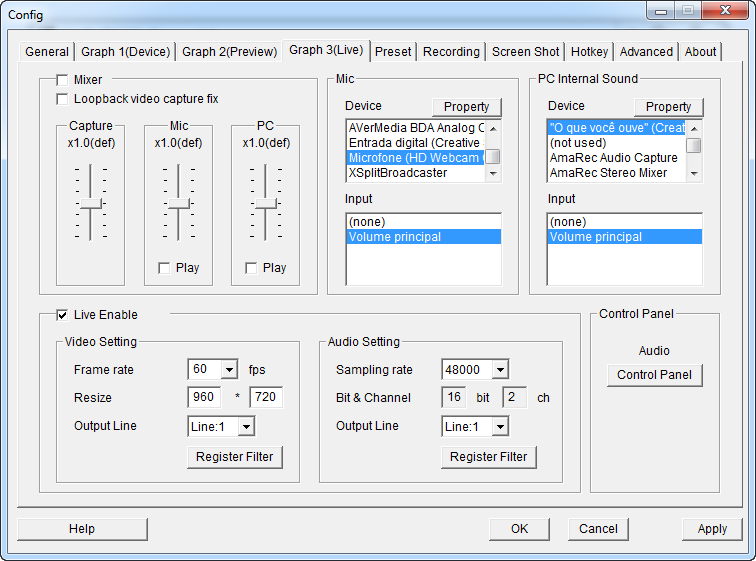Screen dimensions: 756x561
Task: Go to the Preset tab
Action: (x=393, y=52)
